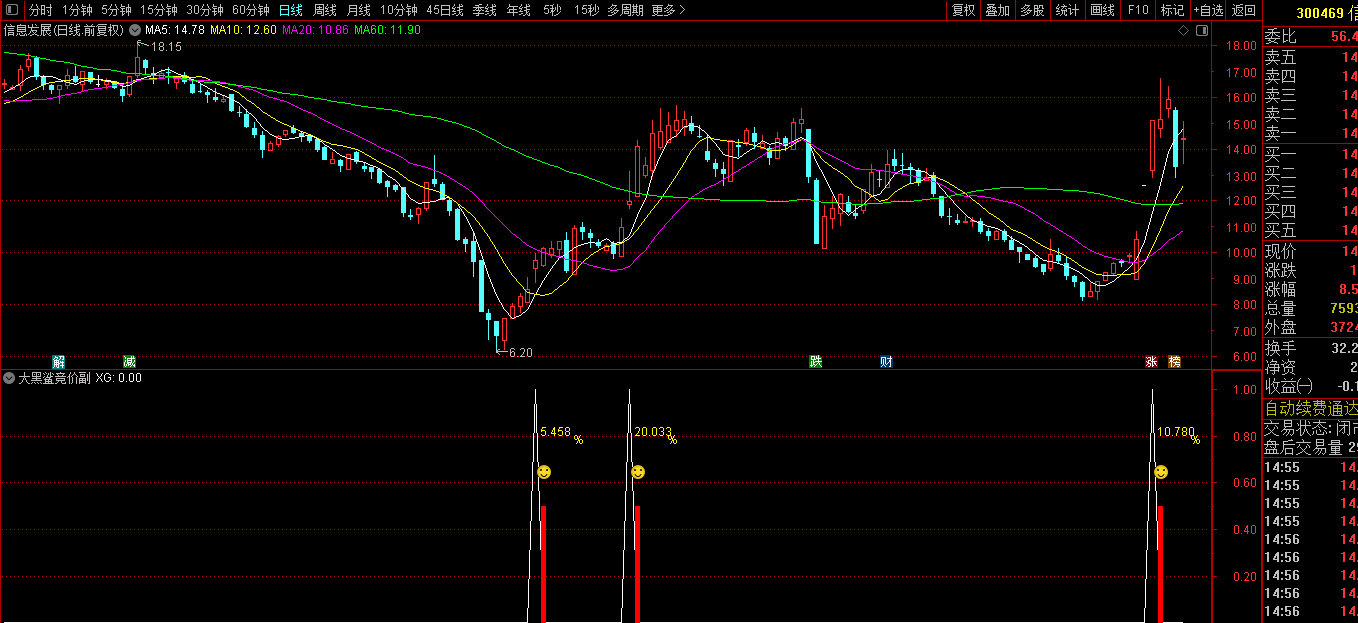Click the 解 event marker icon
The height and width of the screenshot is (623, 1358).
pyautogui.click(x=59, y=361)
